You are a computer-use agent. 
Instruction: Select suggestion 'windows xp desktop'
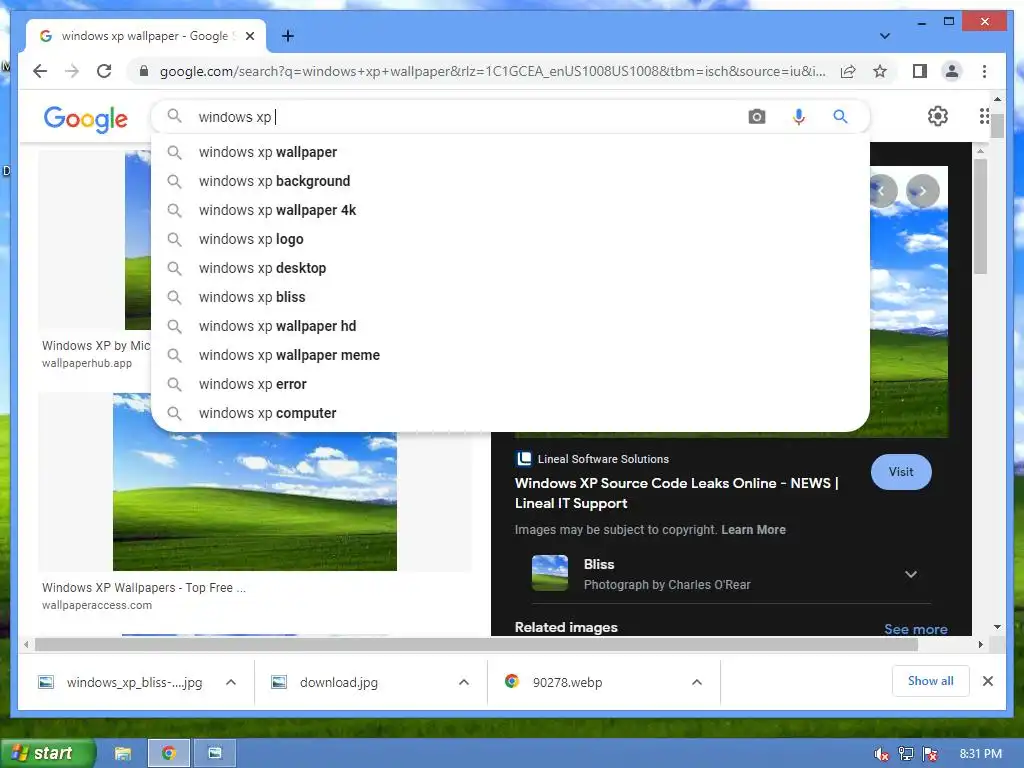[510, 268]
